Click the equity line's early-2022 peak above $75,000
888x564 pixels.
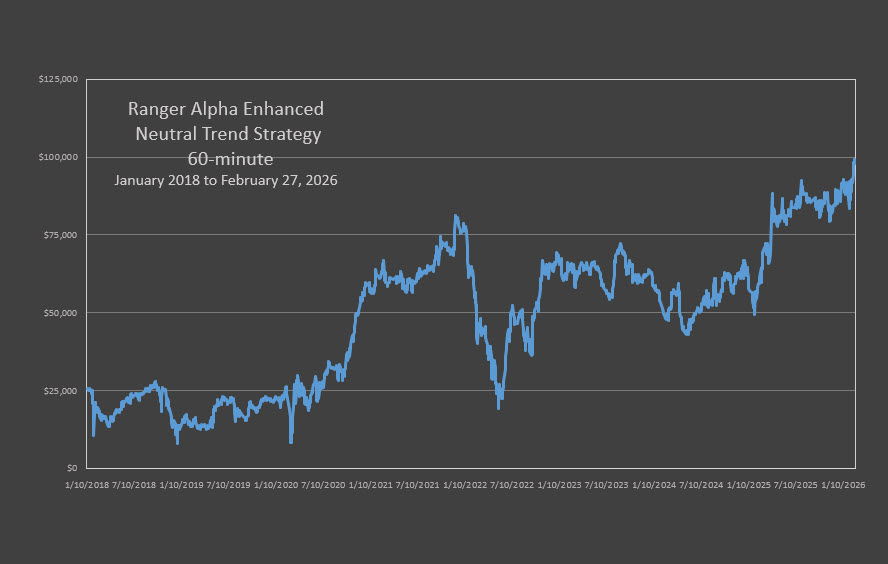pos(455,216)
